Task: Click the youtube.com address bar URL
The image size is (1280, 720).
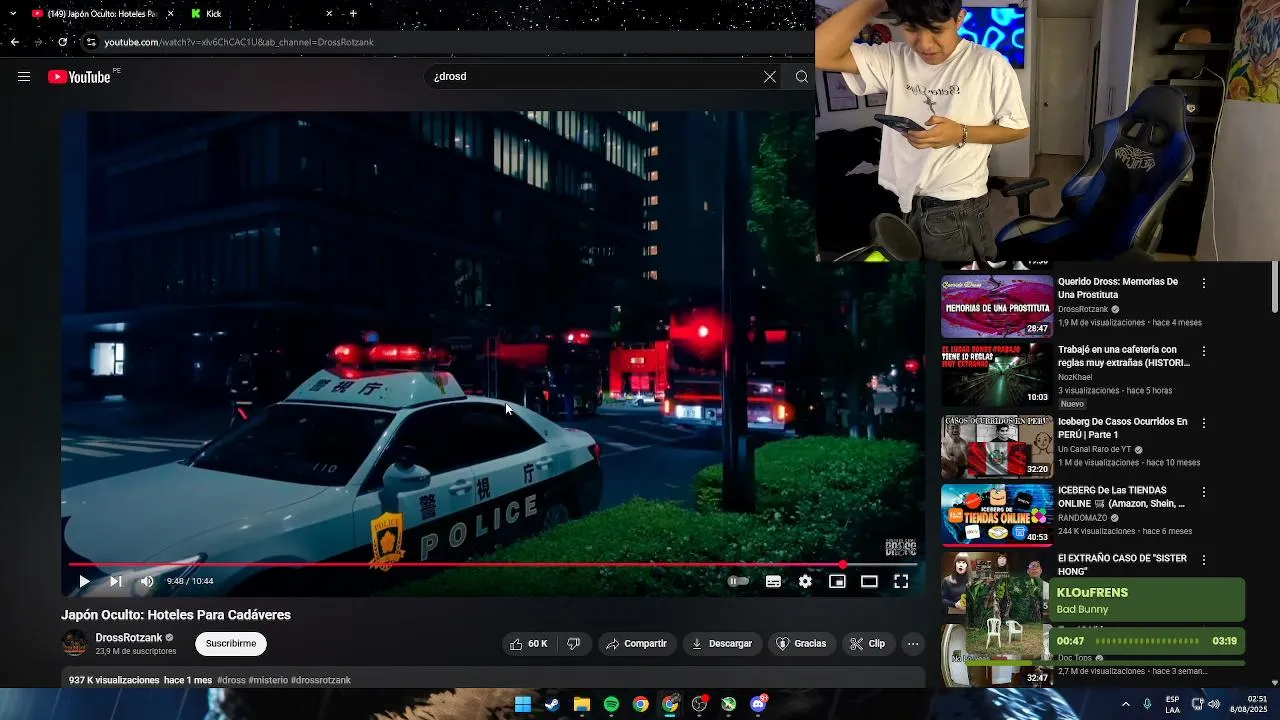Action: point(239,42)
